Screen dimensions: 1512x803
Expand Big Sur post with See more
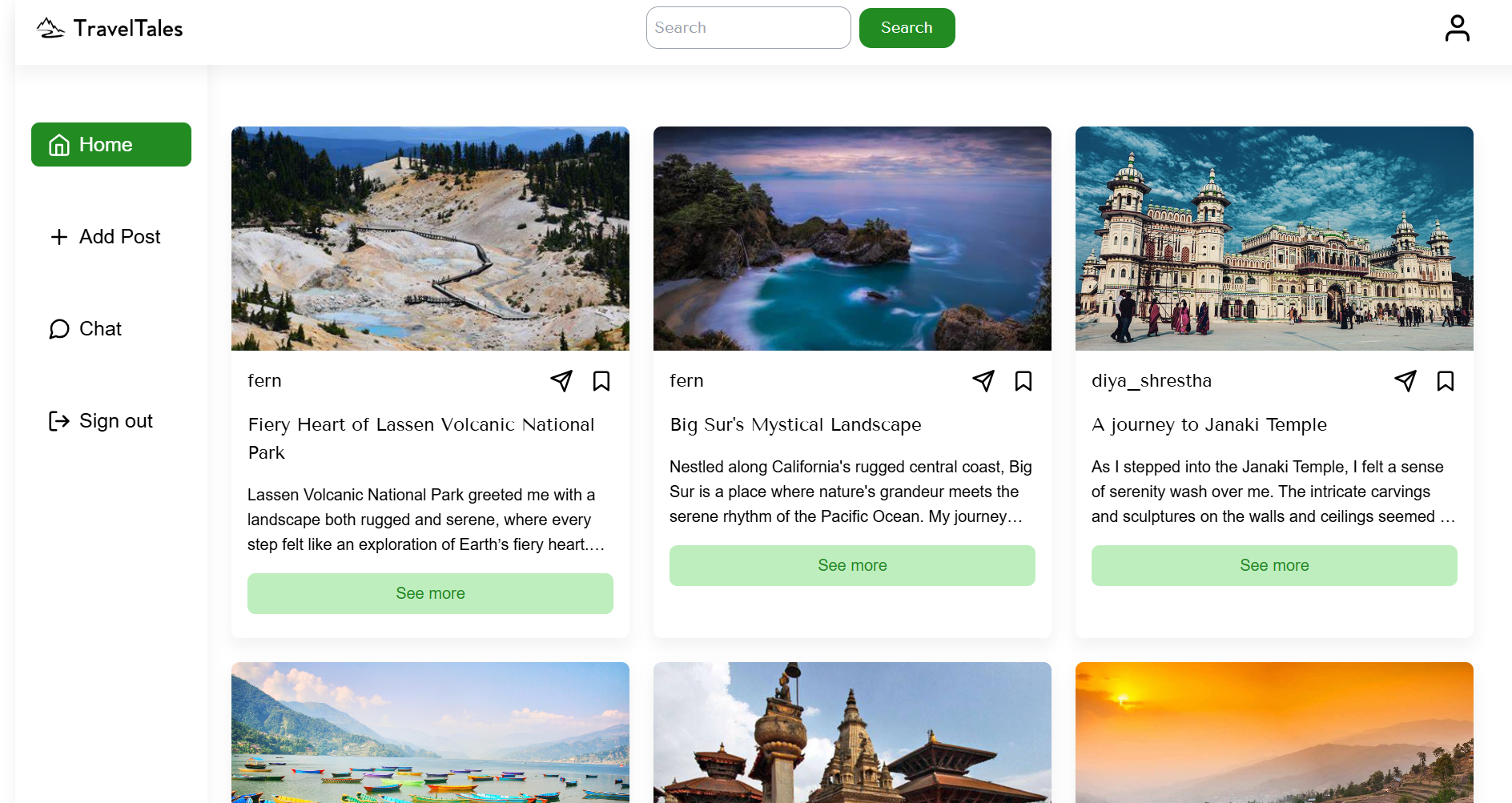[852, 565]
